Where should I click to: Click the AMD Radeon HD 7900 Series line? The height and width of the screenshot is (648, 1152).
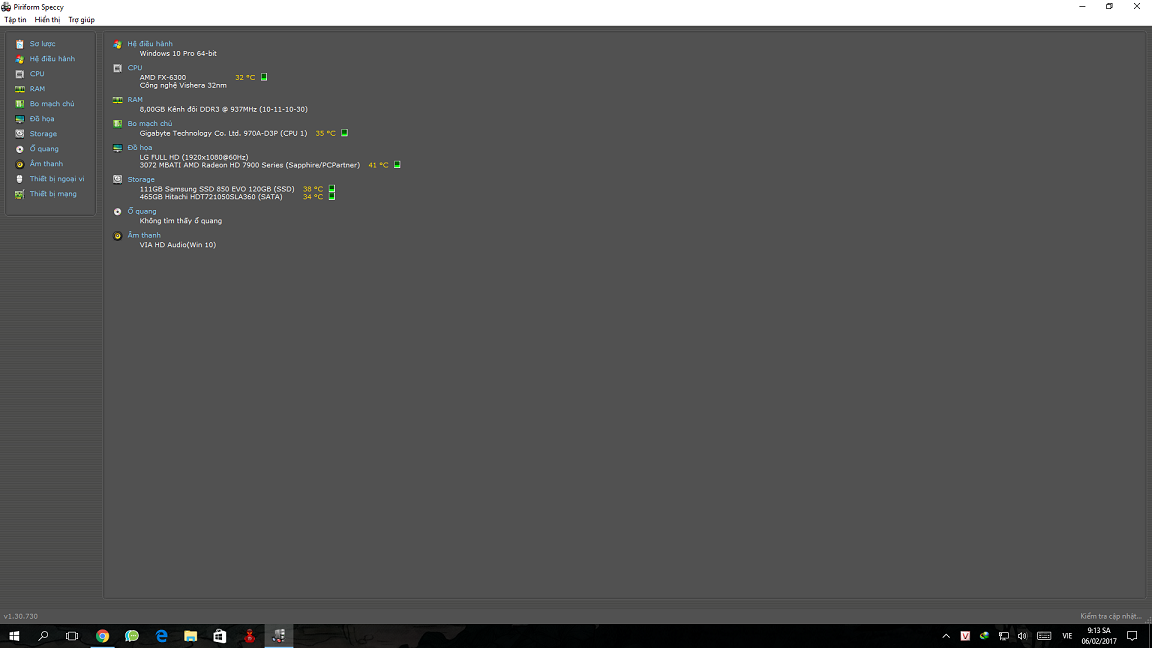[x=250, y=165]
